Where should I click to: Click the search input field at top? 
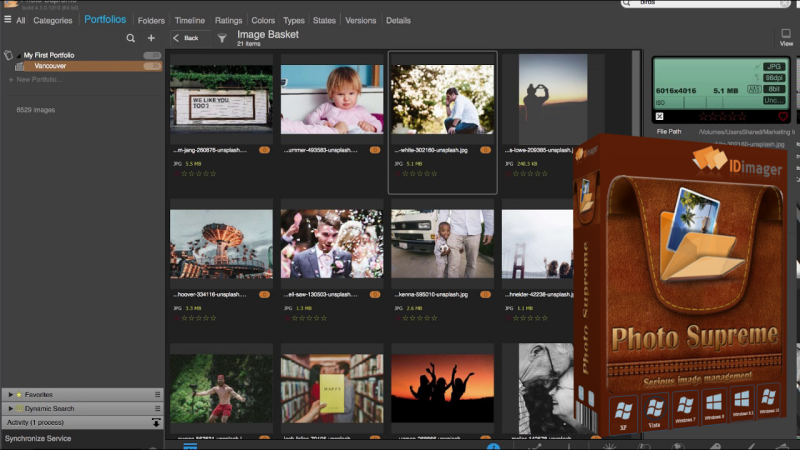pyautogui.click(x=707, y=3)
